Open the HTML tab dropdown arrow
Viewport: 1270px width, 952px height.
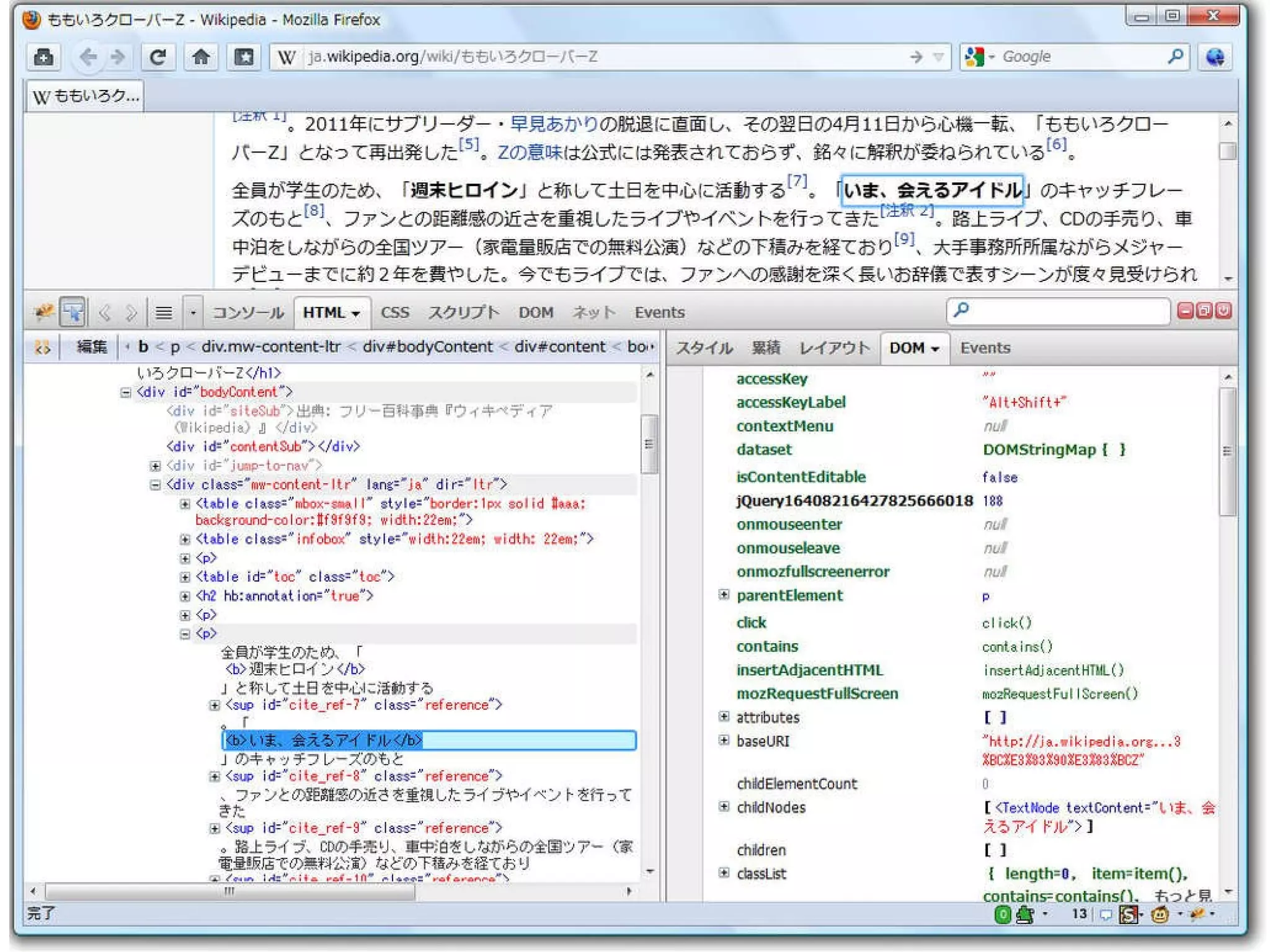(x=356, y=314)
